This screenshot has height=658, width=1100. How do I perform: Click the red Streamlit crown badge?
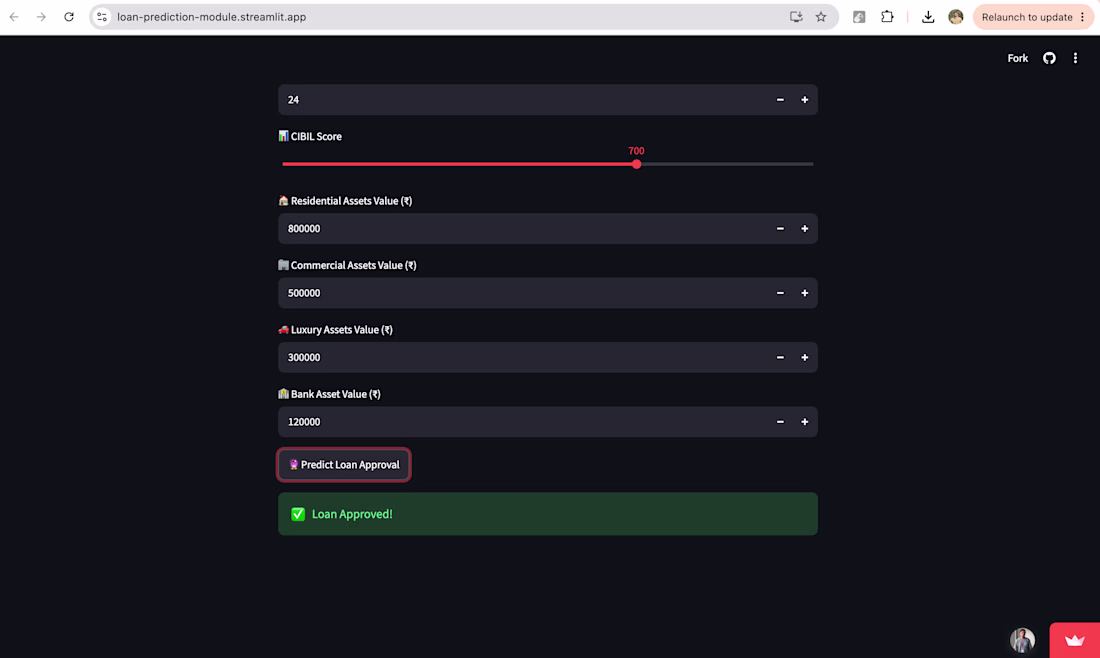(1074, 640)
